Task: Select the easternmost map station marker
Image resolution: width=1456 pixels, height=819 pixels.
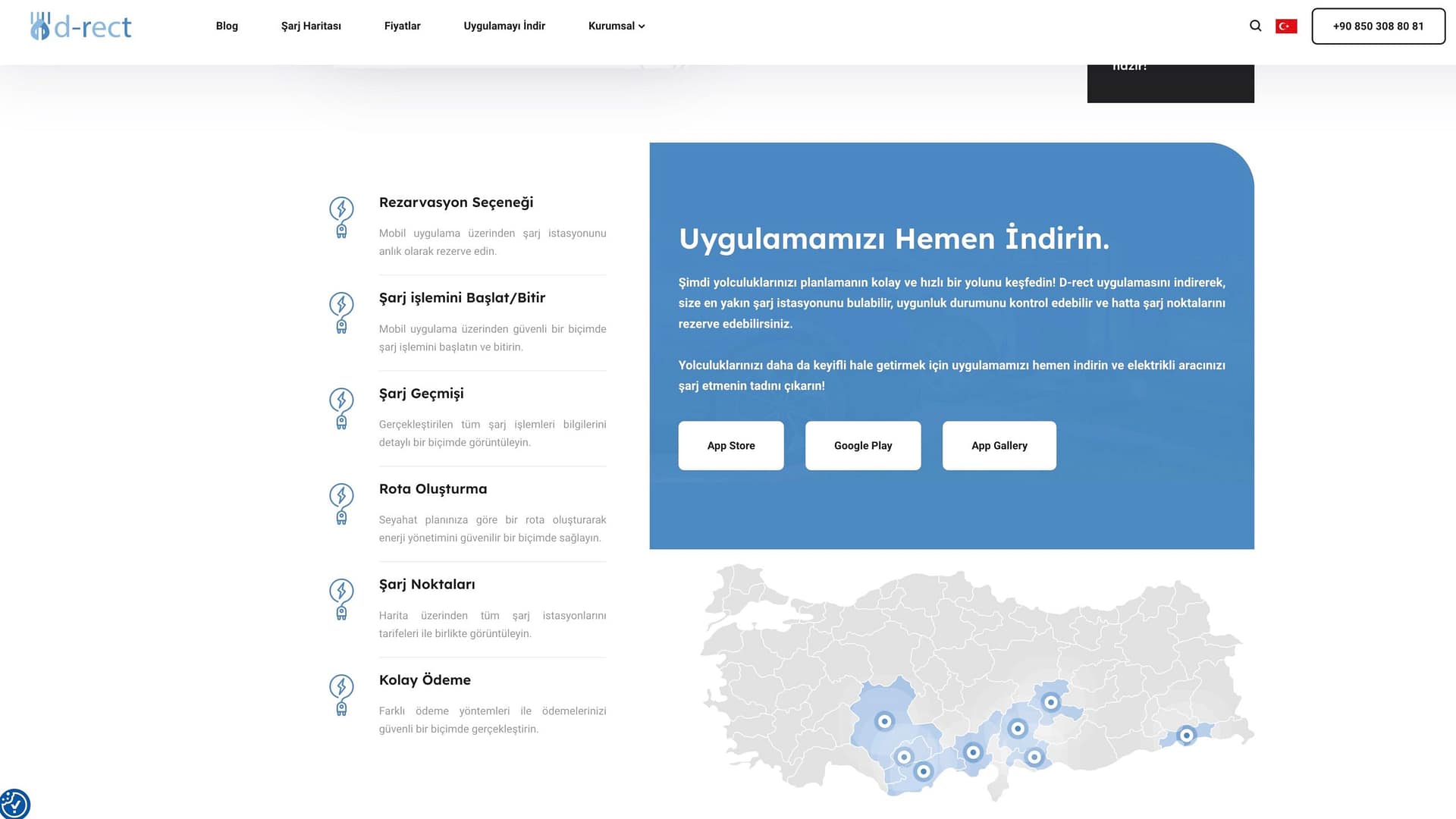Action: click(x=1186, y=735)
